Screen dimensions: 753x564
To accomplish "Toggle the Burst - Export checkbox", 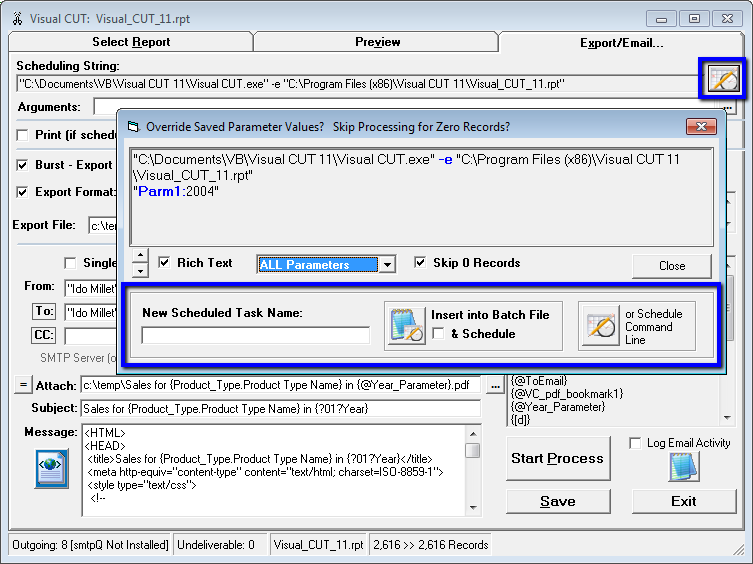I will [22, 165].
